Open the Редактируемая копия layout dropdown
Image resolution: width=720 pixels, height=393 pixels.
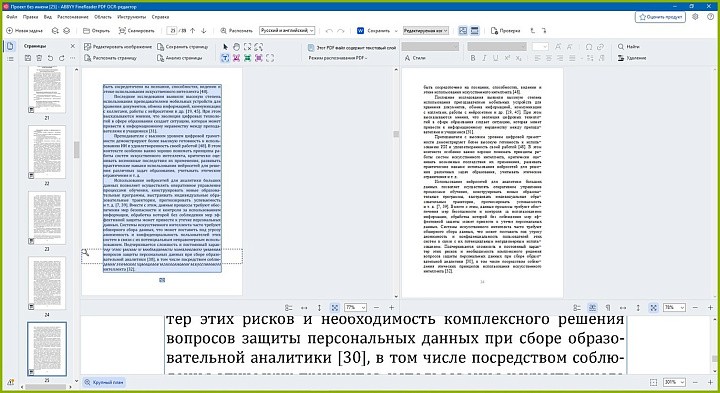tap(426, 31)
